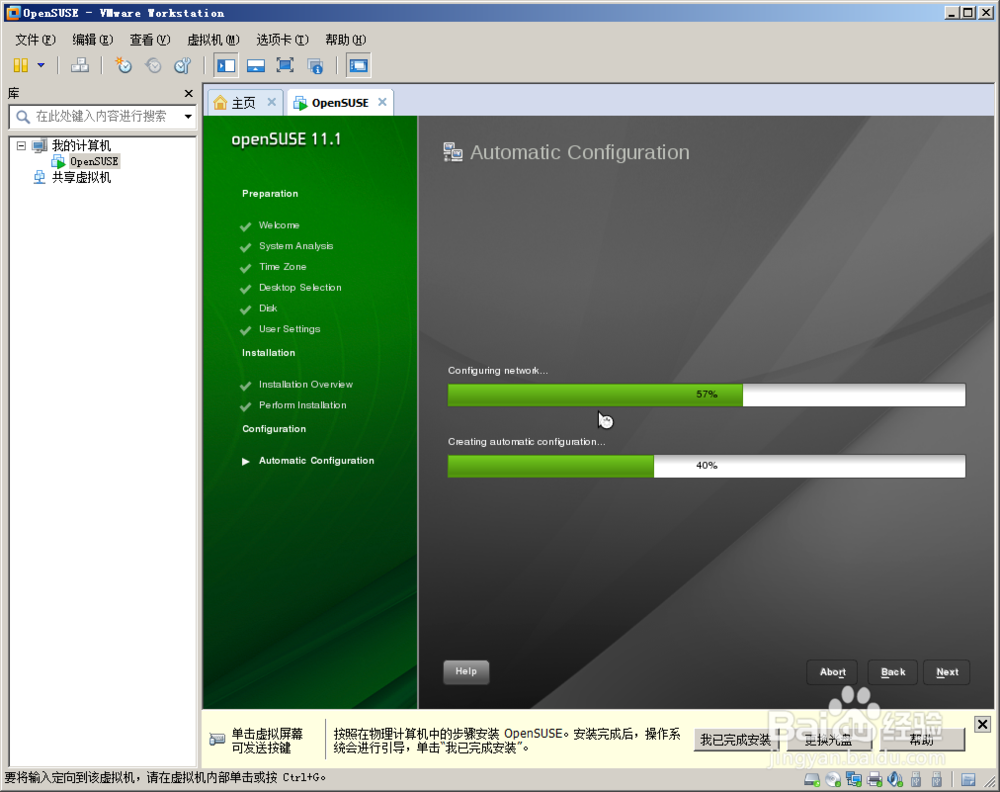
Task: Click the 更换光盘 button
Action: (828, 740)
